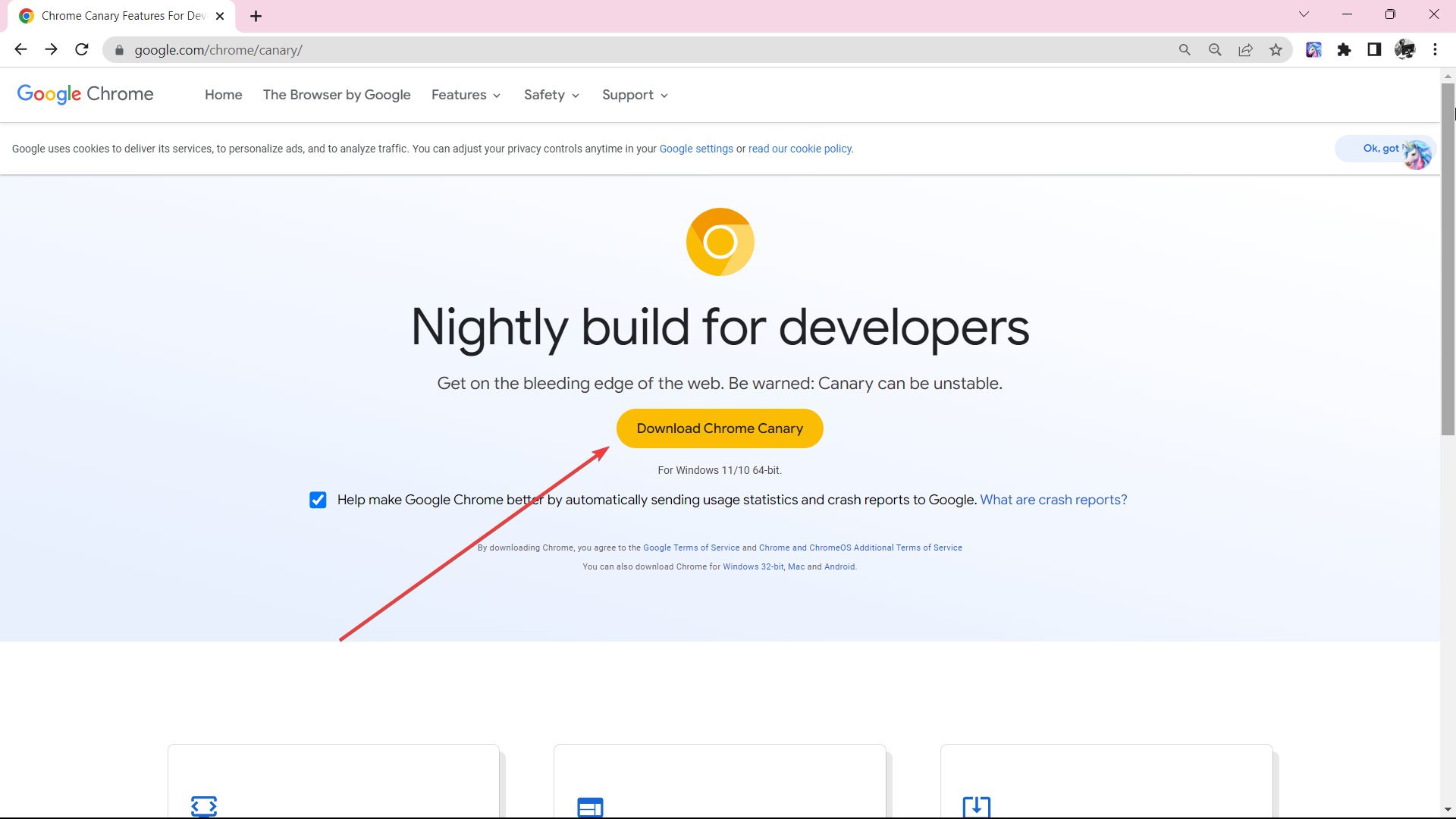This screenshot has width=1456, height=819.
Task: Toggle the browser side panel
Action: tap(1374, 50)
